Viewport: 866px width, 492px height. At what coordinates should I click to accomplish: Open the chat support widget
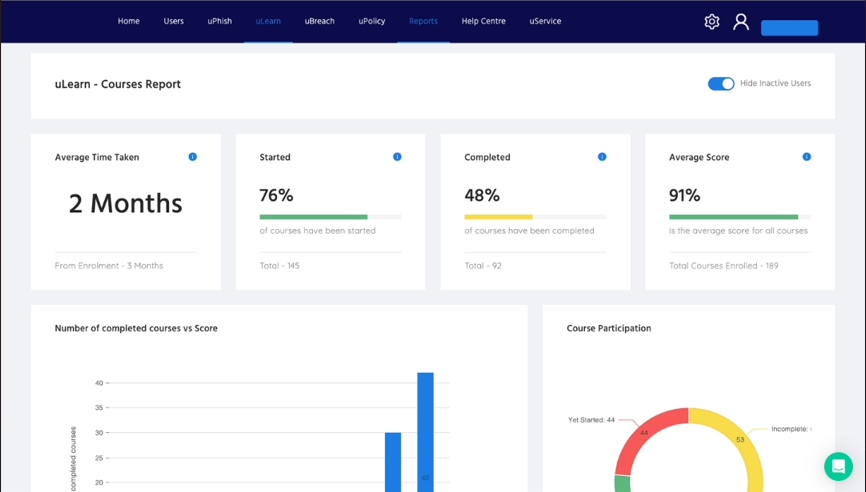tap(838, 466)
